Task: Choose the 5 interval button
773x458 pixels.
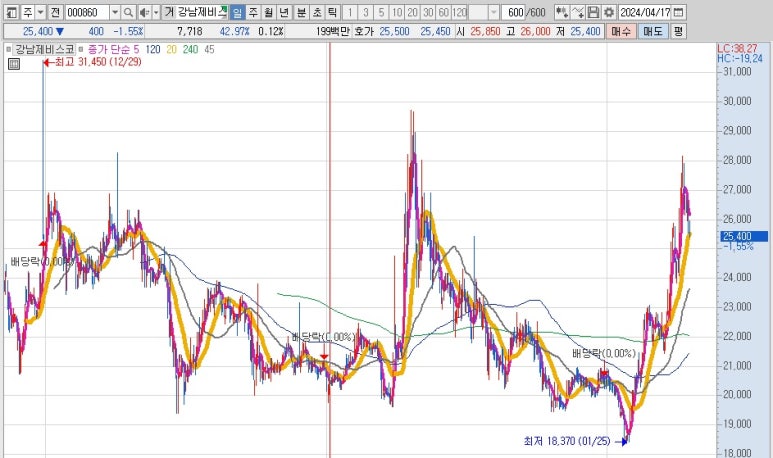Action: click(x=381, y=12)
